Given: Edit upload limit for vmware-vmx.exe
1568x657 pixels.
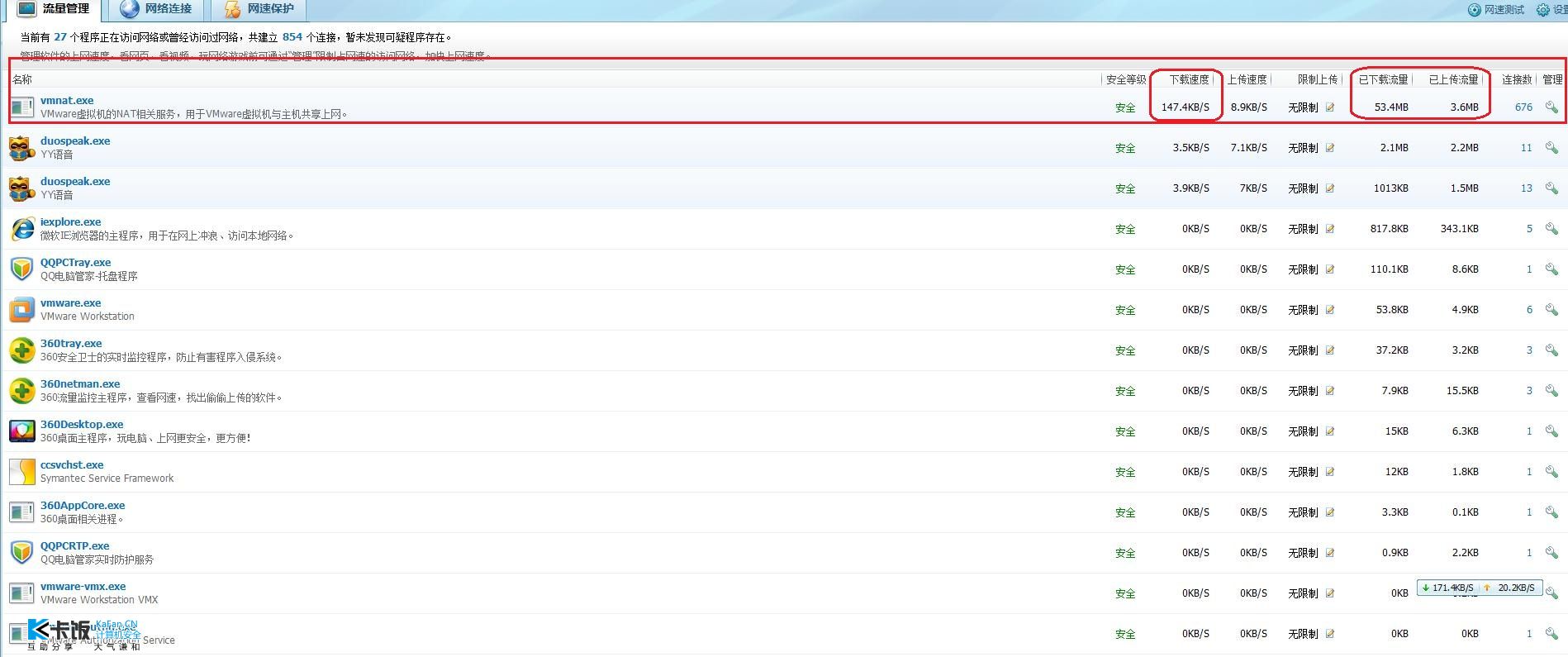Looking at the screenshot, I should pos(1330,593).
